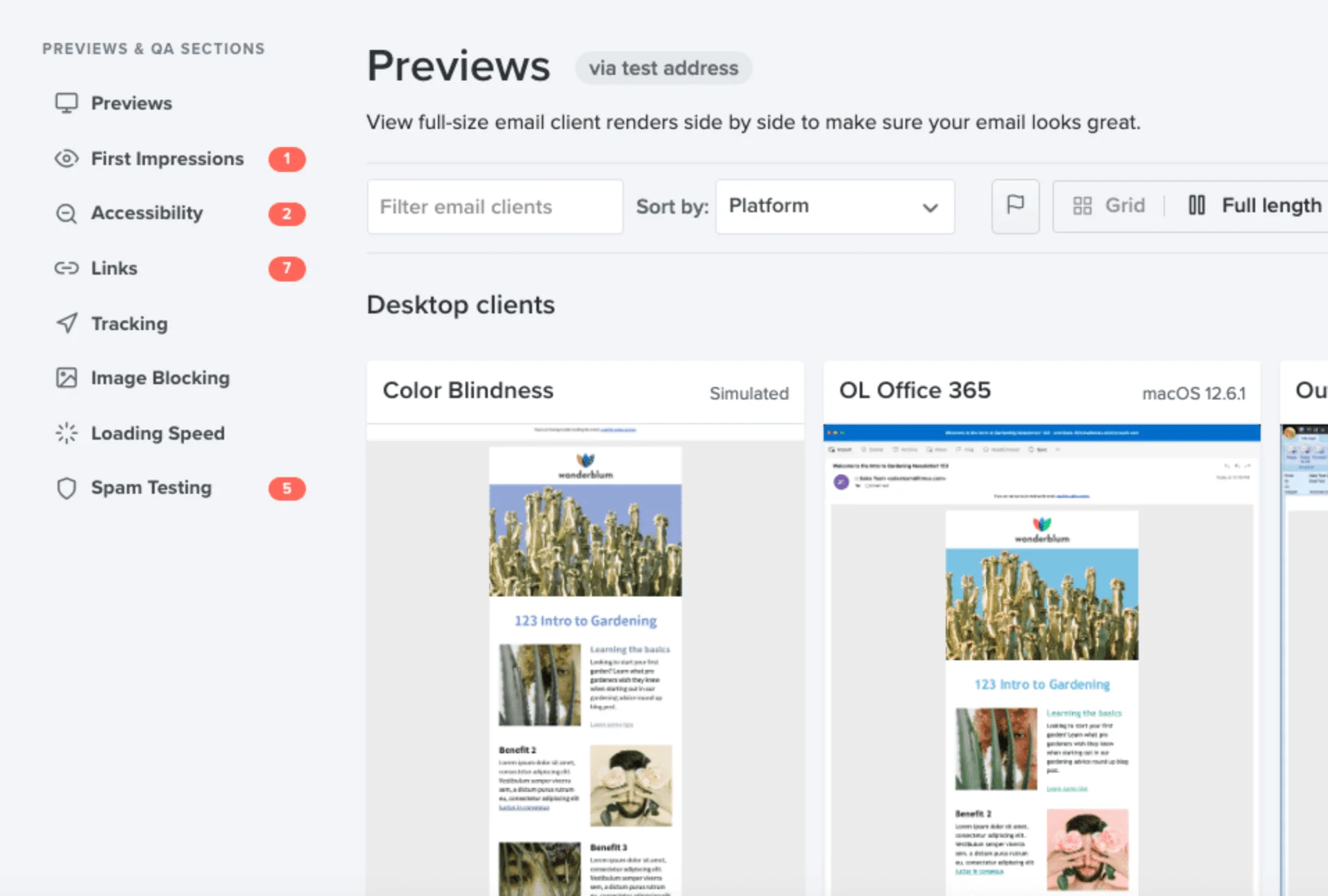Click the Spam Testing shield icon
This screenshot has height=896, width=1328.
pyautogui.click(x=67, y=488)
